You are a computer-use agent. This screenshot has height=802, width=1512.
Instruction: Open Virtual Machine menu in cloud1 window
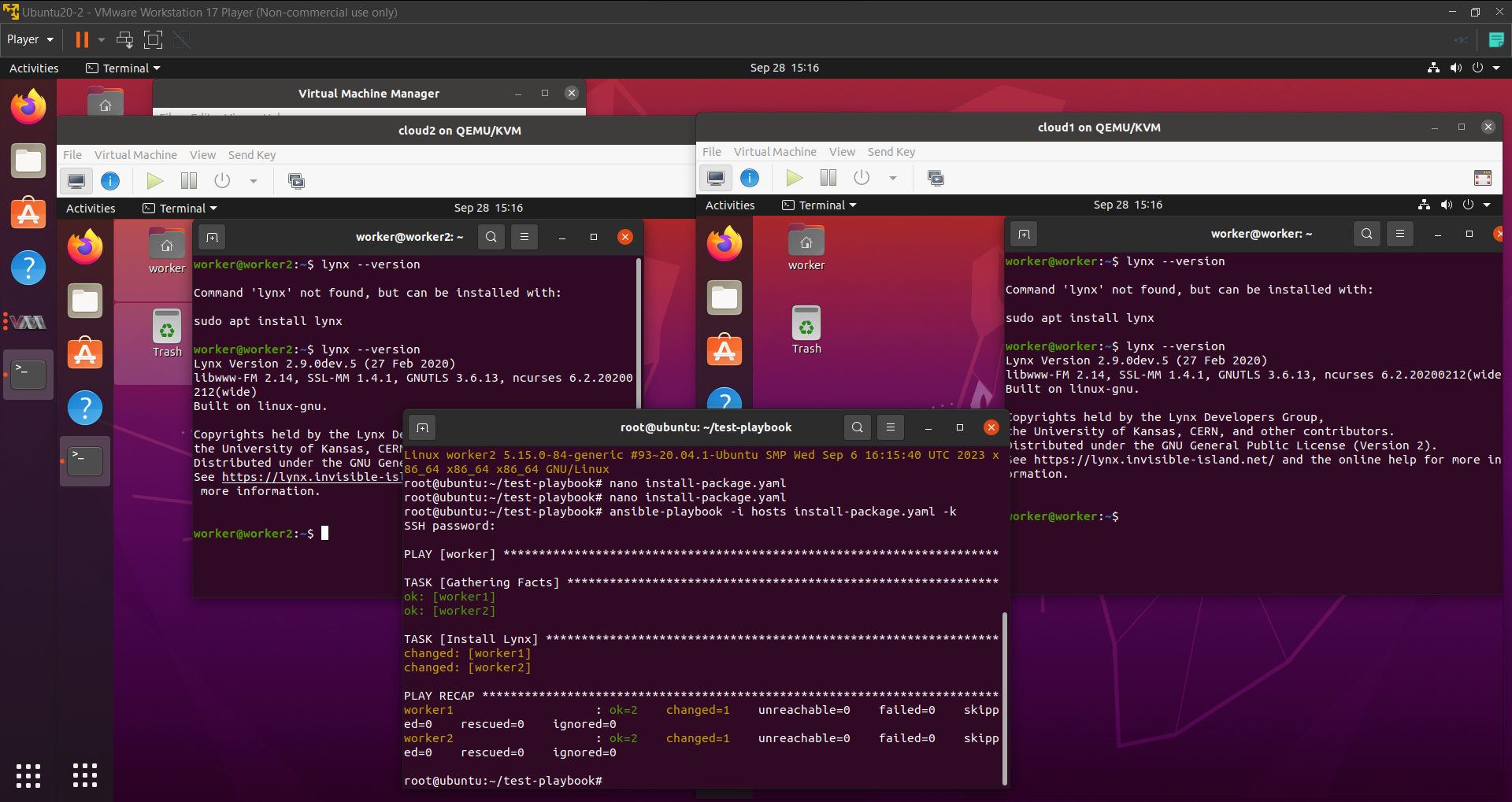point(775,152)
